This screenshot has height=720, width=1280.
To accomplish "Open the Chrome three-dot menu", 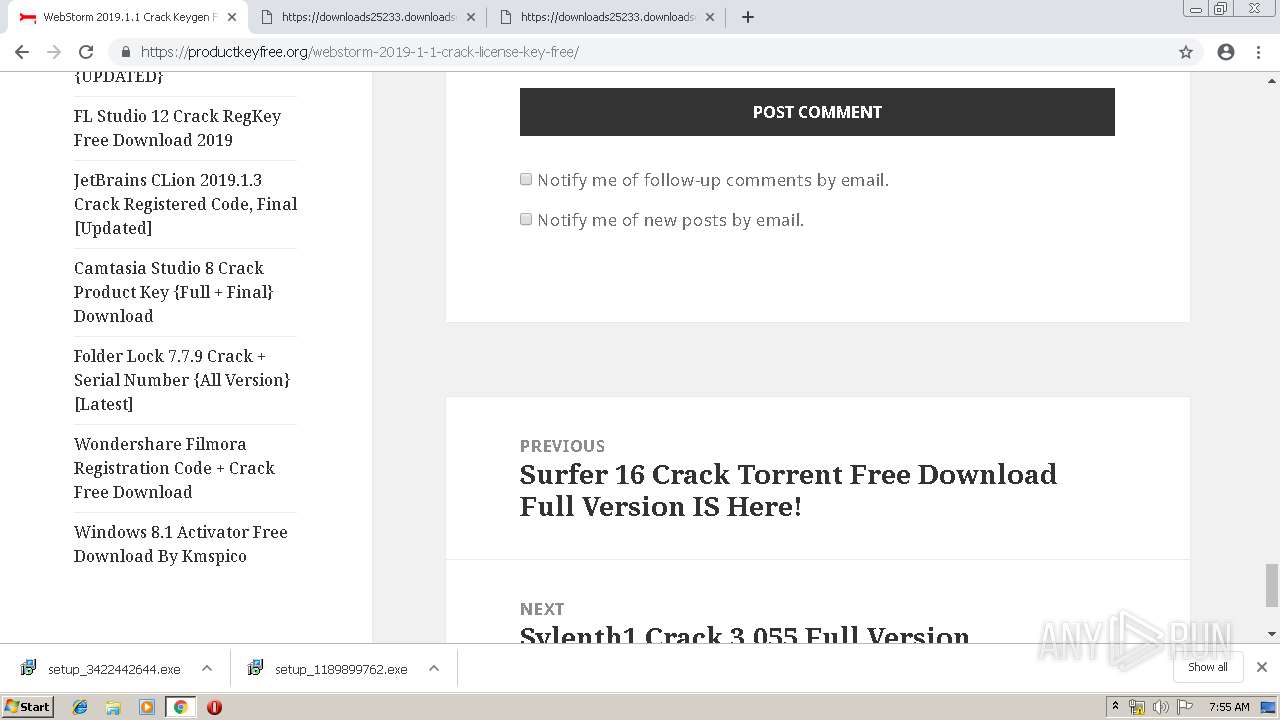I will point(1258,52).
